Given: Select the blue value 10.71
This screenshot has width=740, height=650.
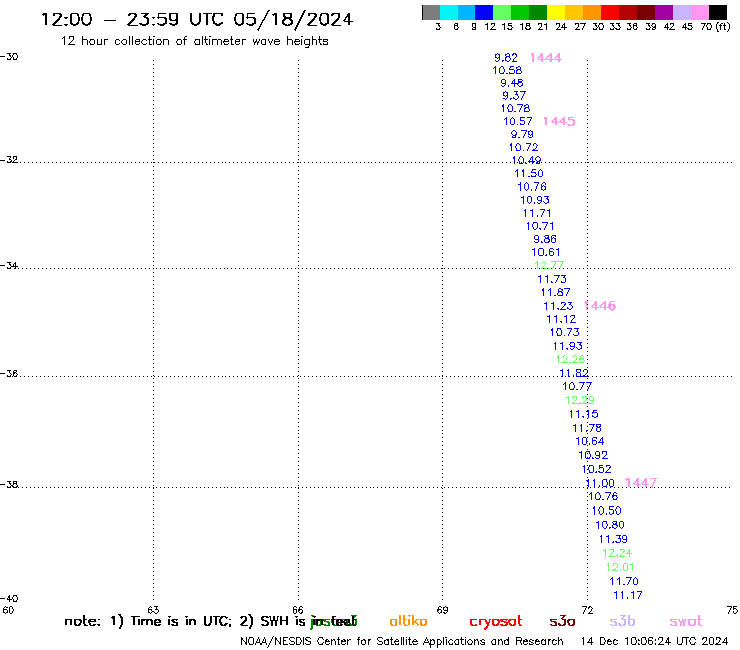Looking at the screenshot, I should click(x=540, y=226).
